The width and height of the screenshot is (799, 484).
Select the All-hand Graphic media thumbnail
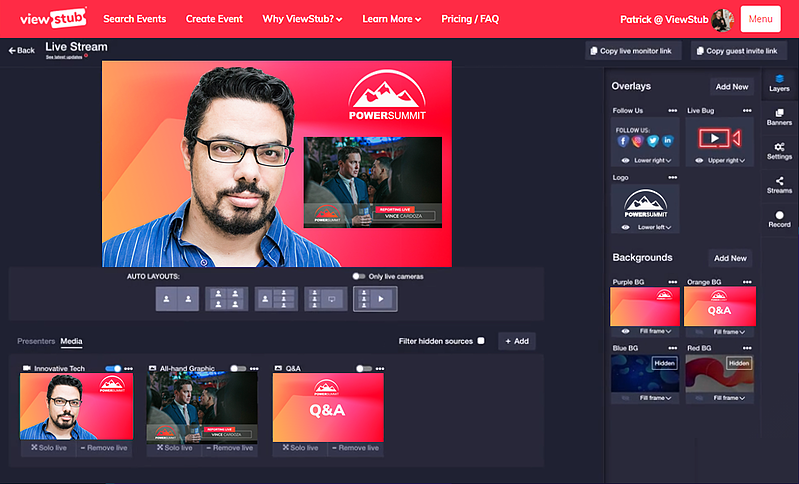tap(202, 408)
